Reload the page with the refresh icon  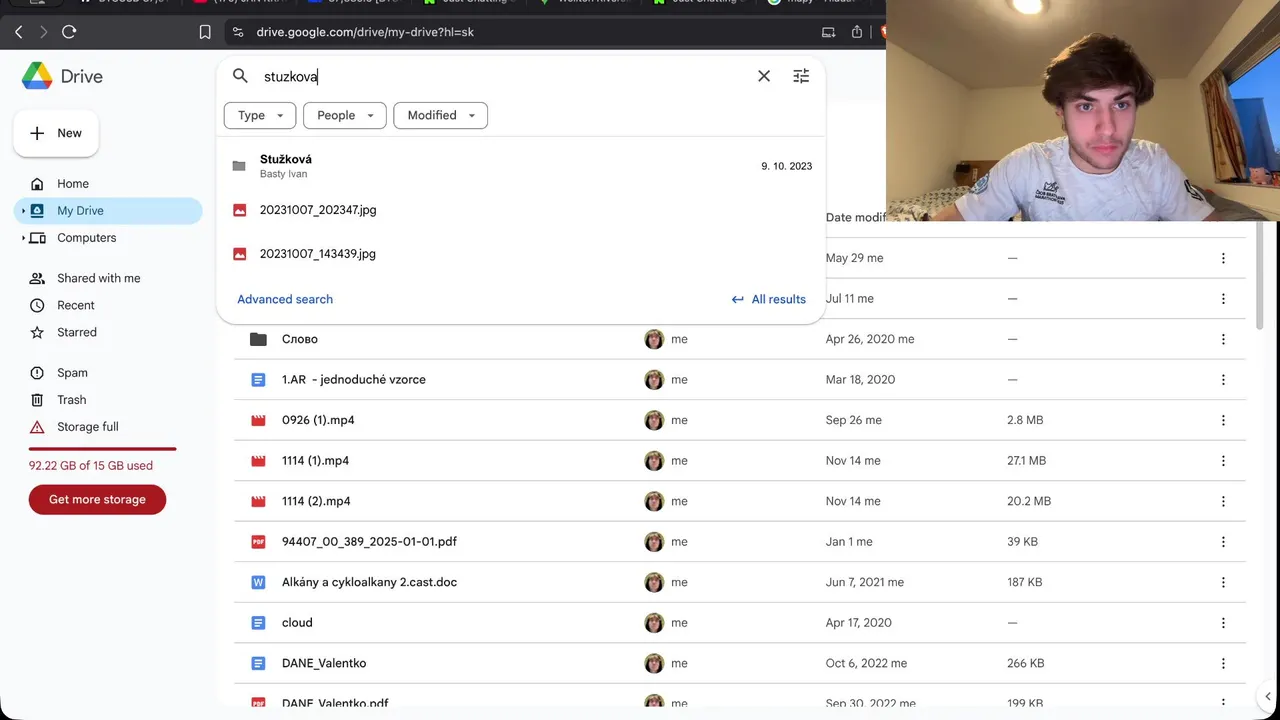click(x=69, y=32)
